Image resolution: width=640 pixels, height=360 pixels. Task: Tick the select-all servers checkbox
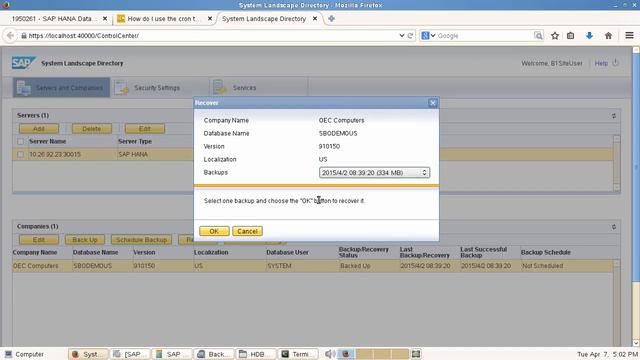click(x=20, y=141)
